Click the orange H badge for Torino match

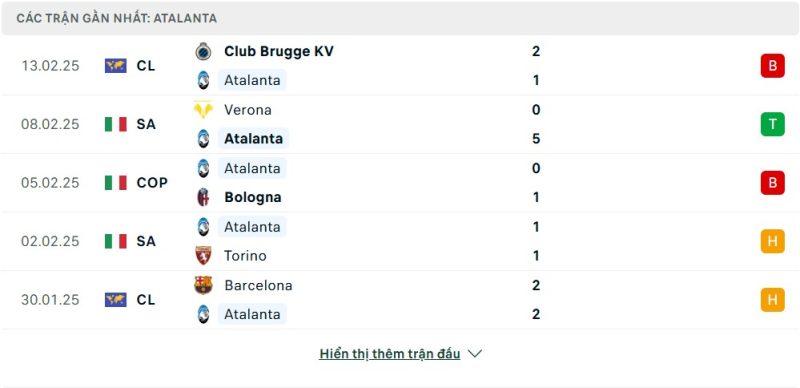772,241
